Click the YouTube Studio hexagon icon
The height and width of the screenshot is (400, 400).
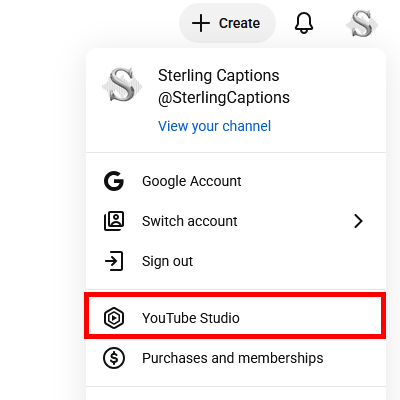point(114,318)
